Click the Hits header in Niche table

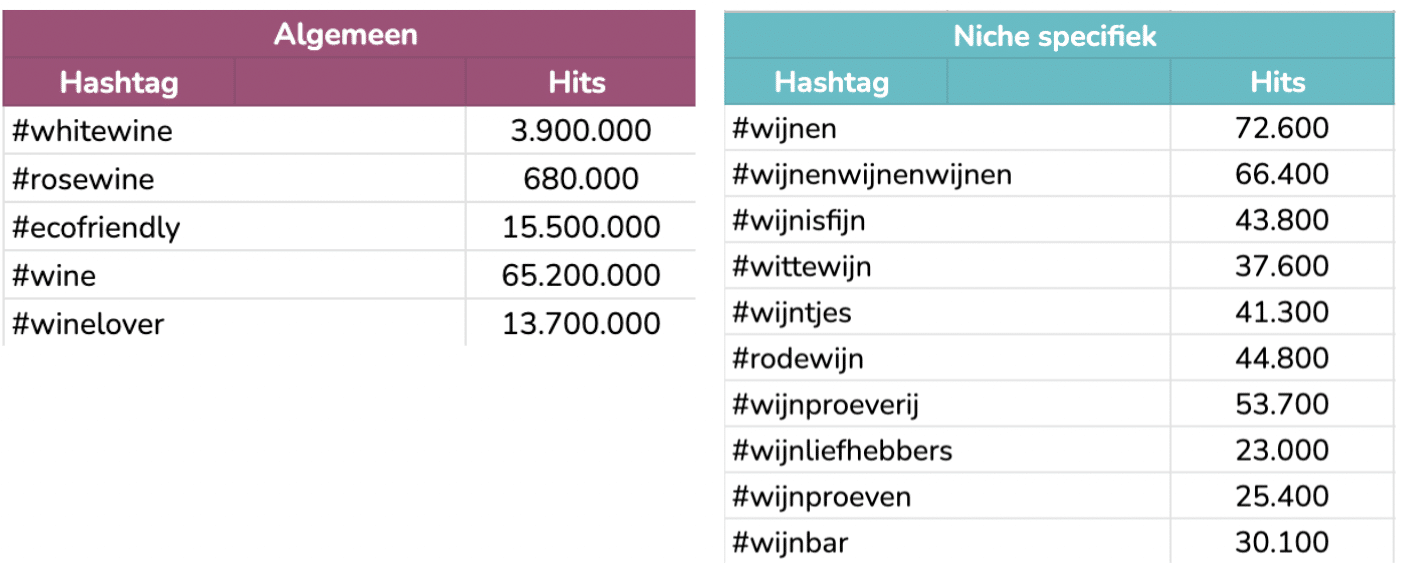(x=1281, y=82)
